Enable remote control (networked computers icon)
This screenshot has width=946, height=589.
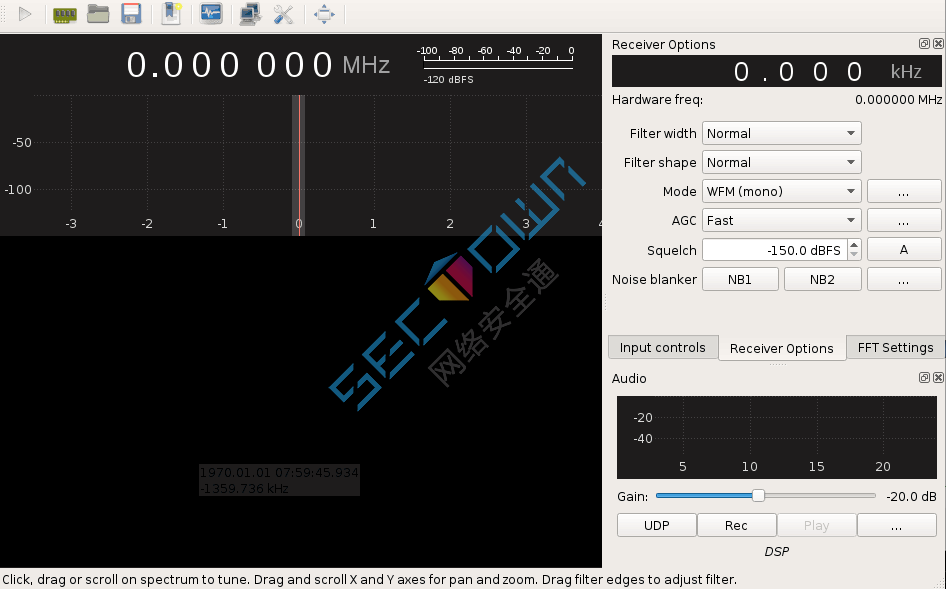click(250, 14)
